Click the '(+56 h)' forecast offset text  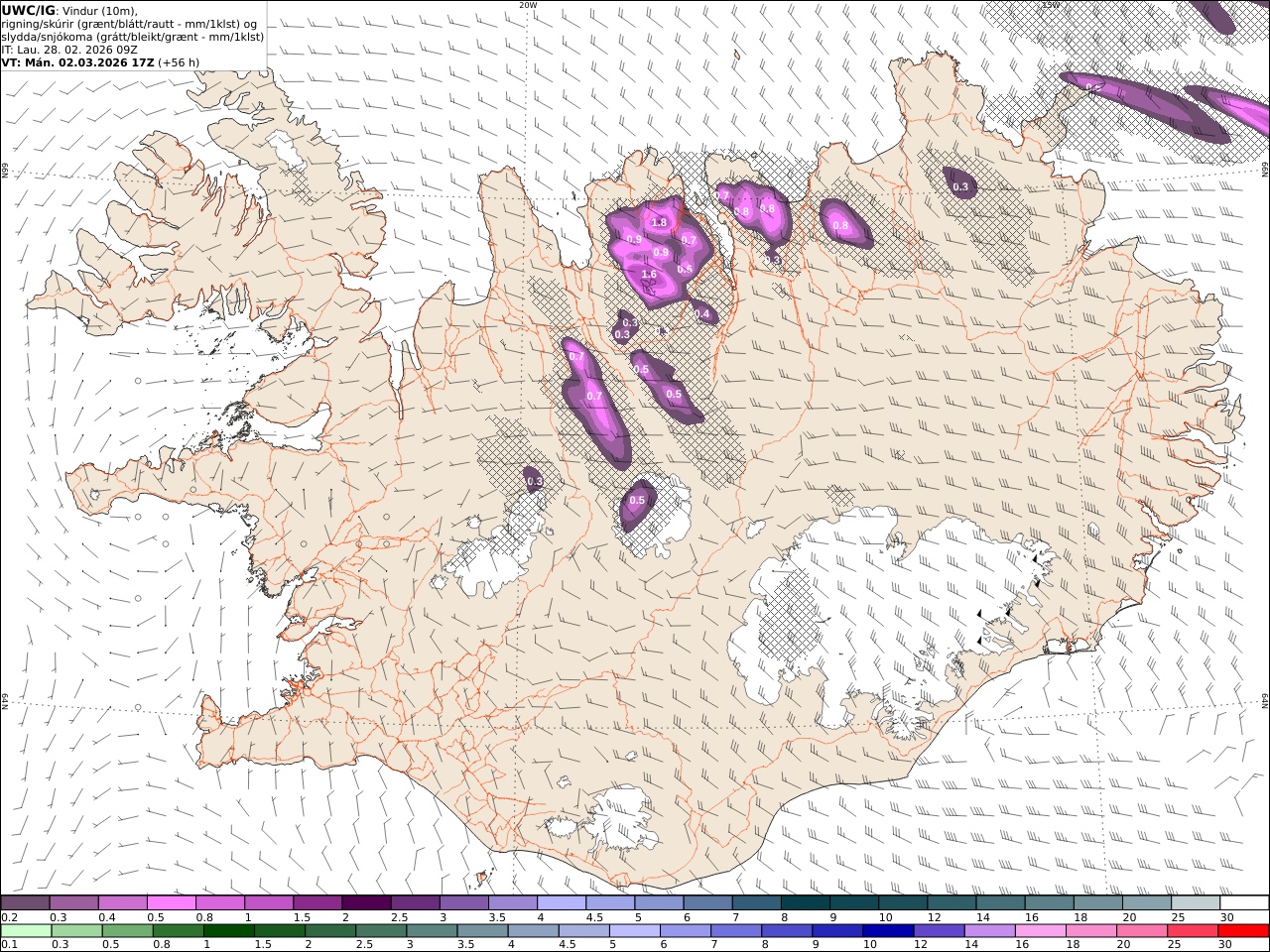point(179,61)
